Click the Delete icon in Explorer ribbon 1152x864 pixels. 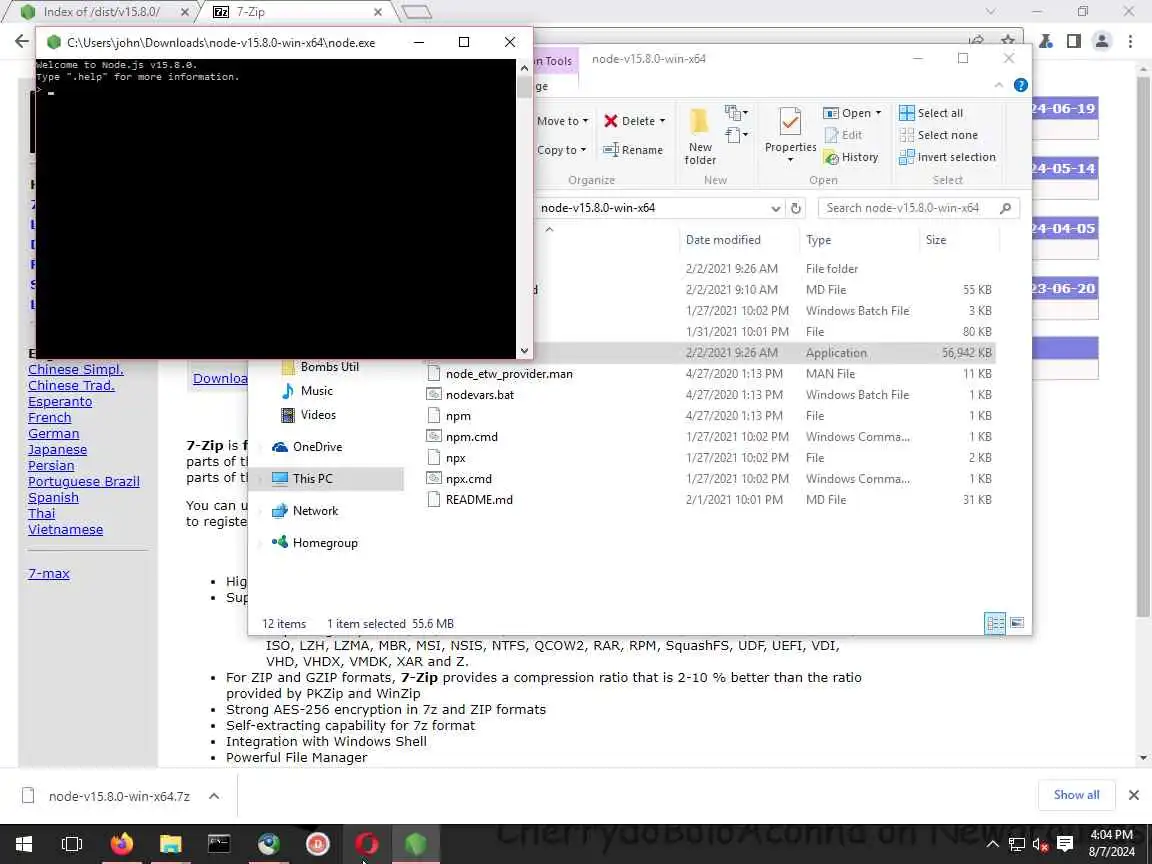click(611, 121)
